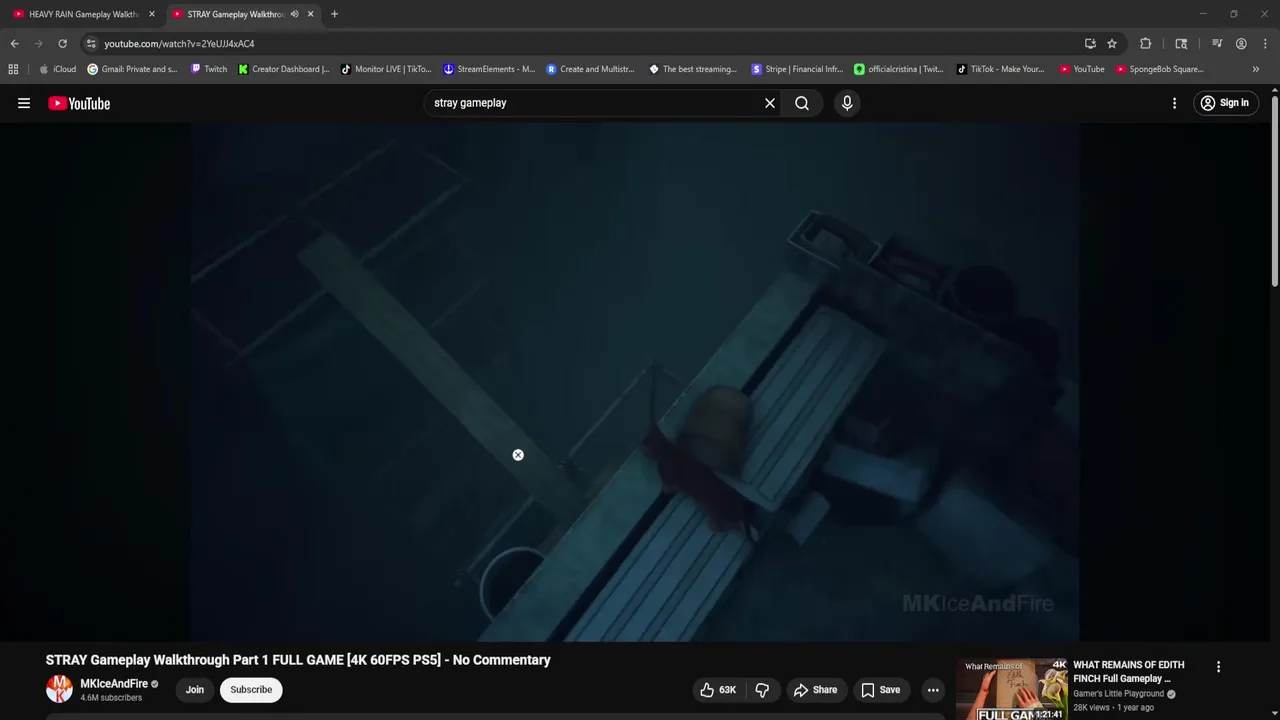Install app from the address bar icon
This screenshot has height=720, width=1280.
coord(1090,44)
